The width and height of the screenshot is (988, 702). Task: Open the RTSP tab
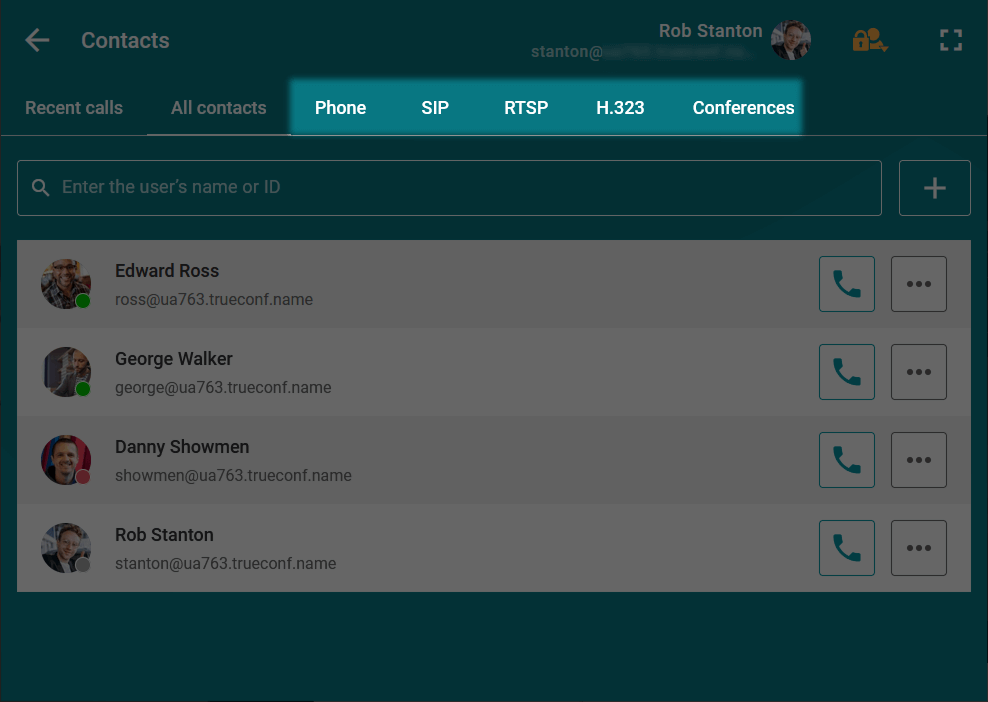click(x=526, y=108)
